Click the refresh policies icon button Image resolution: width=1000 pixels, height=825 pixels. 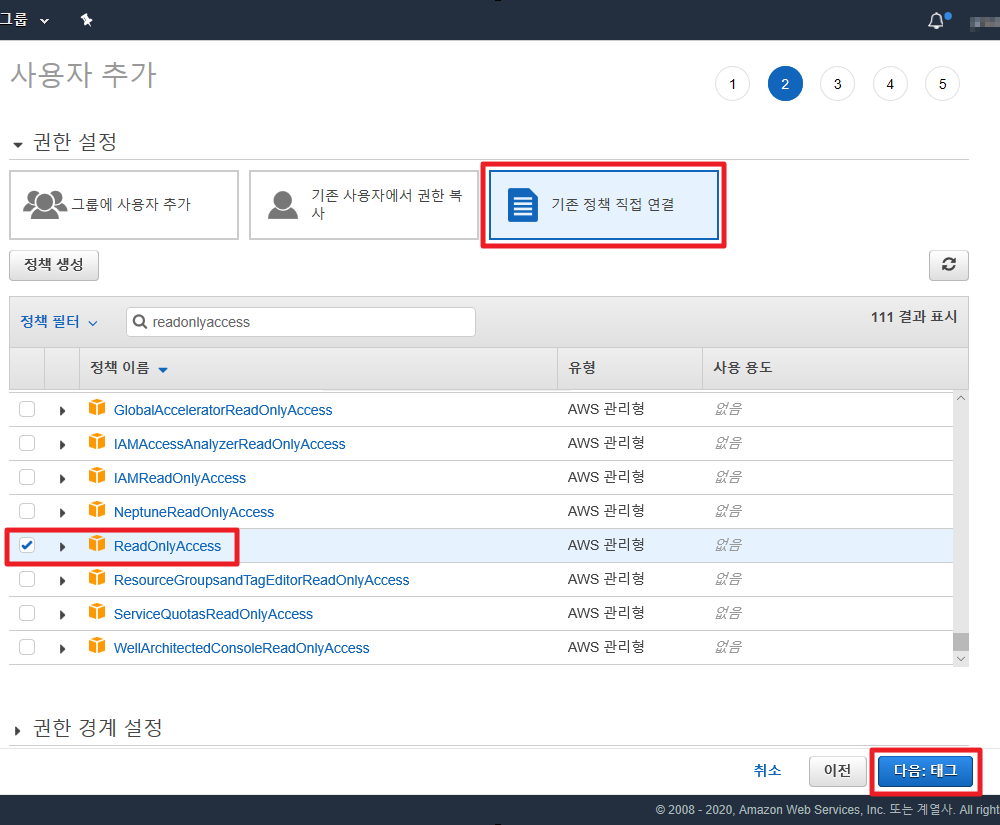pyautogui.click(x=948, y=265)
